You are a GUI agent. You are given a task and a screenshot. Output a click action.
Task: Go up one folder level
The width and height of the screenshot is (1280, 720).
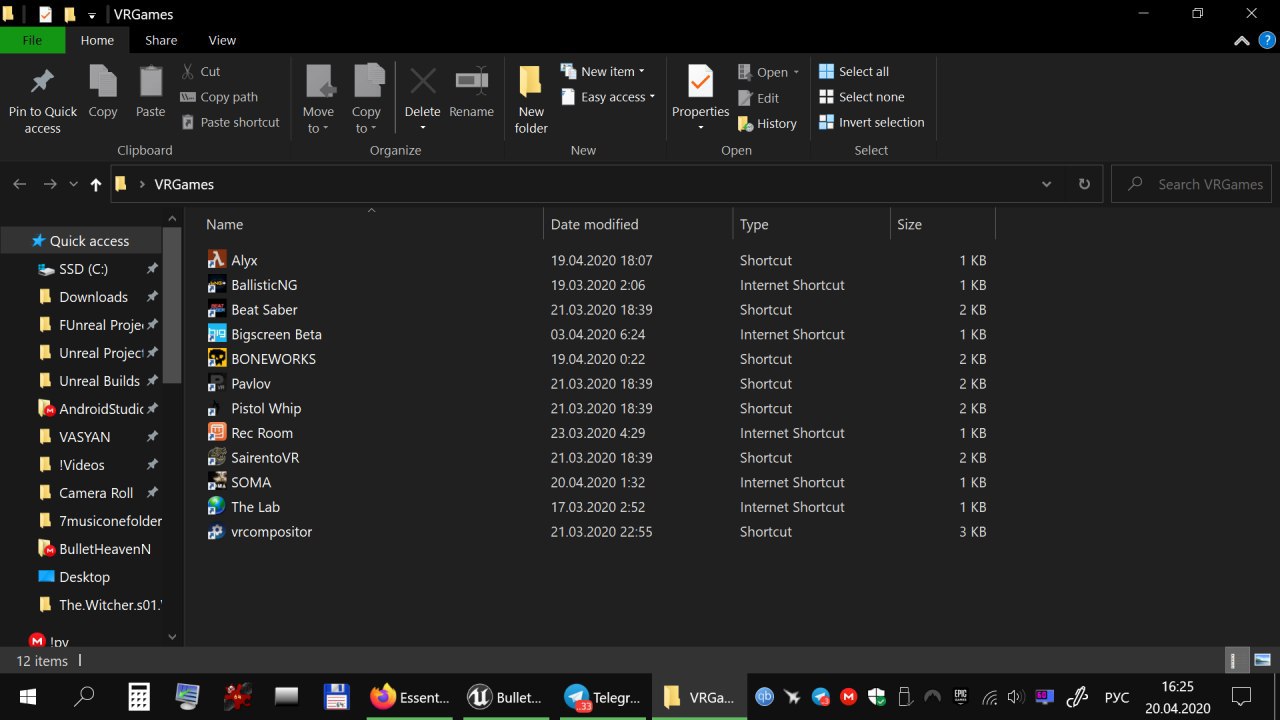coord(95,184)
